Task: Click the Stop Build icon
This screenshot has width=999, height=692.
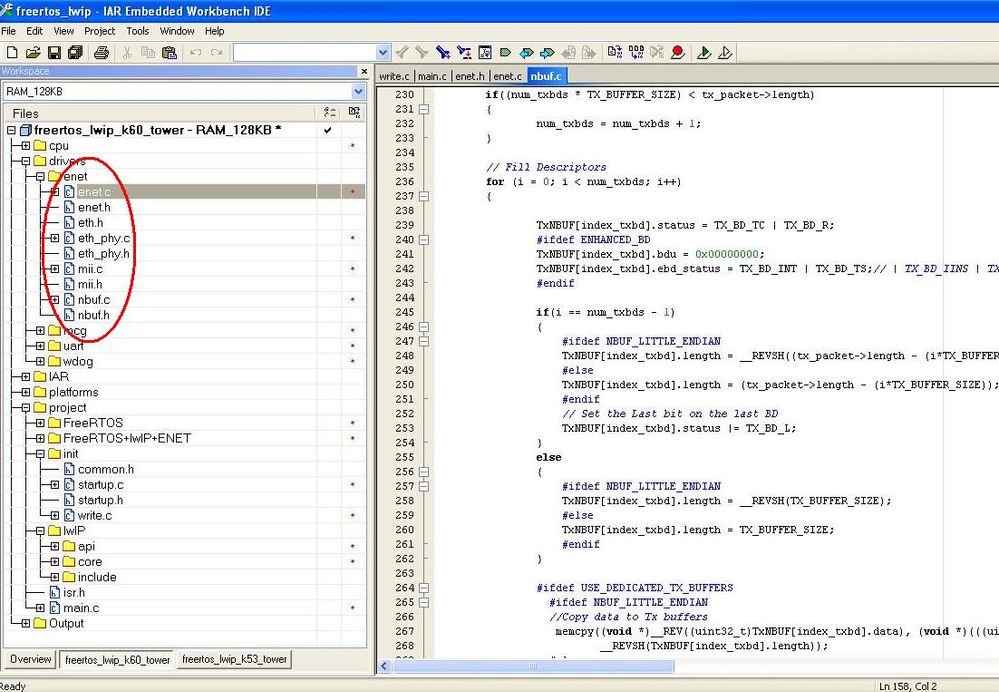Action: click(657, 52)
